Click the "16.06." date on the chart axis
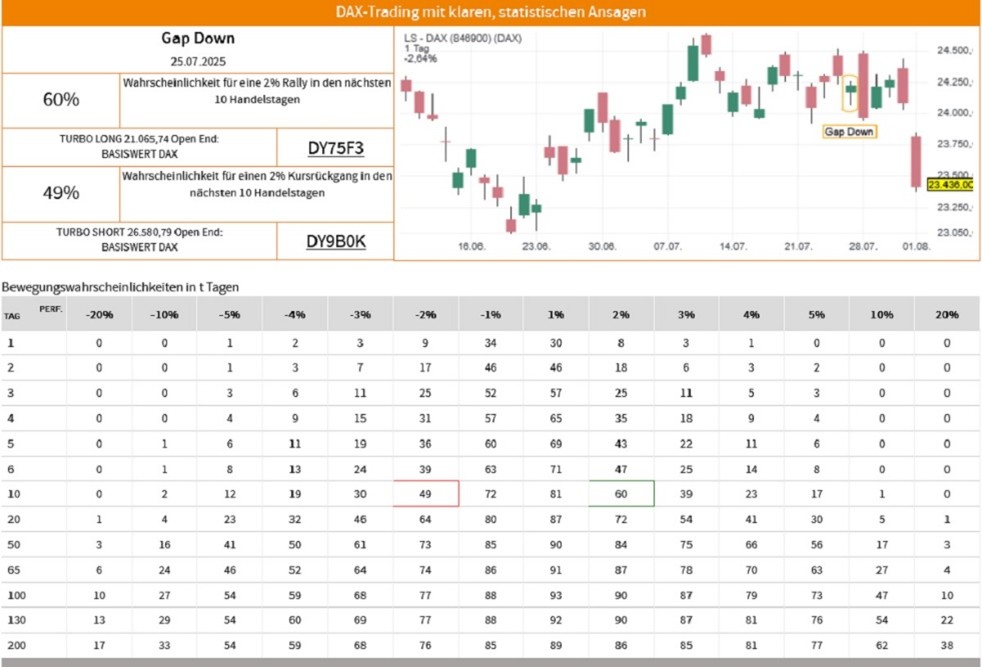982x667 pixels. 472,247
